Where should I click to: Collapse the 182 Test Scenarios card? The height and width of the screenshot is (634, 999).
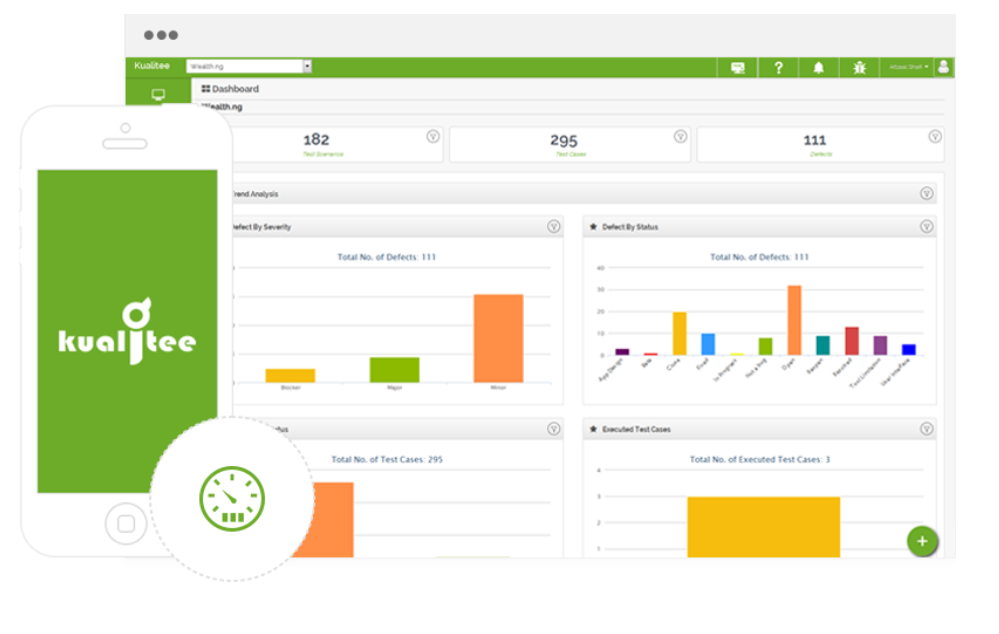433,136
